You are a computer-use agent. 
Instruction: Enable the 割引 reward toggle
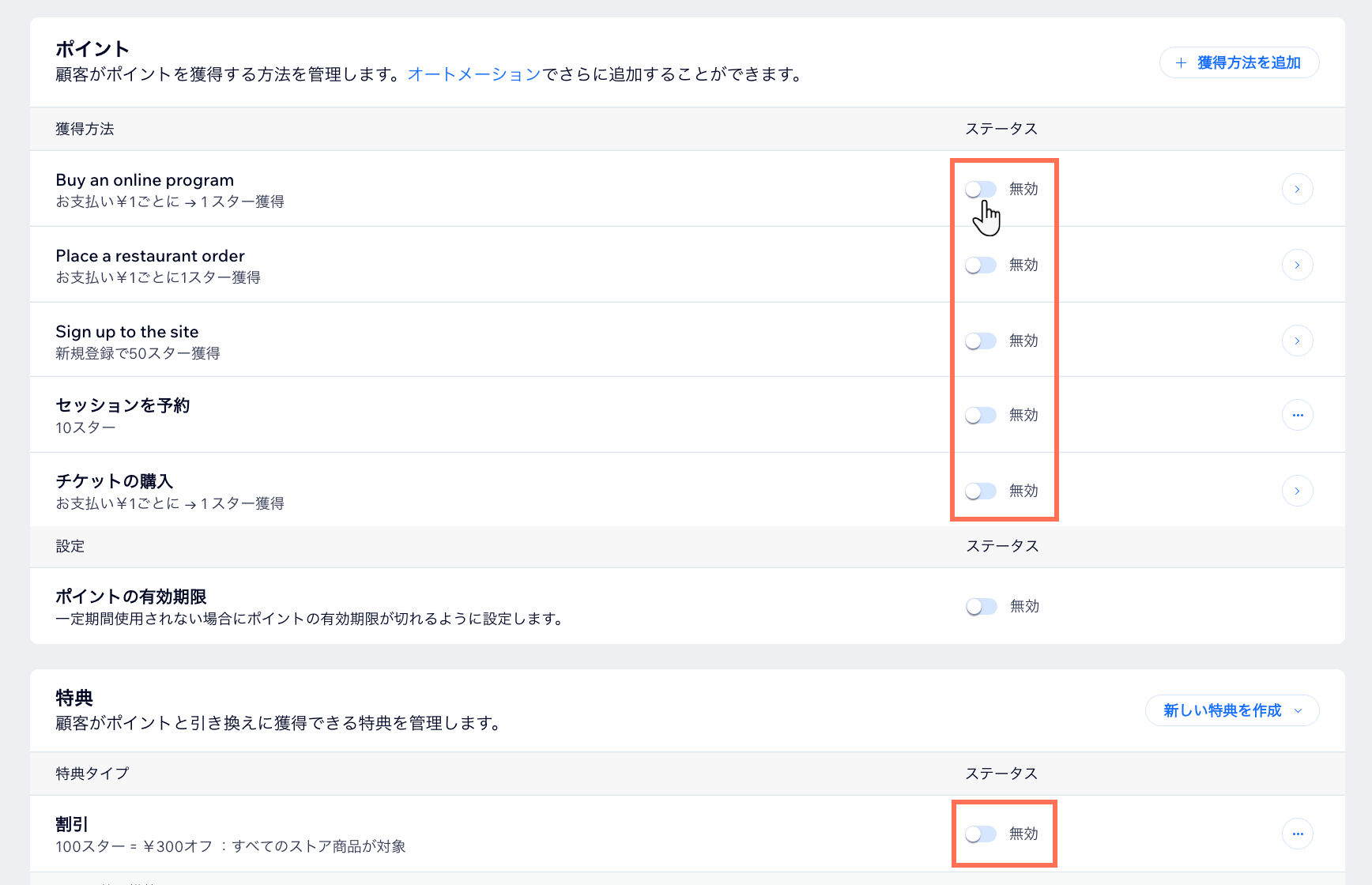point(981,834)
